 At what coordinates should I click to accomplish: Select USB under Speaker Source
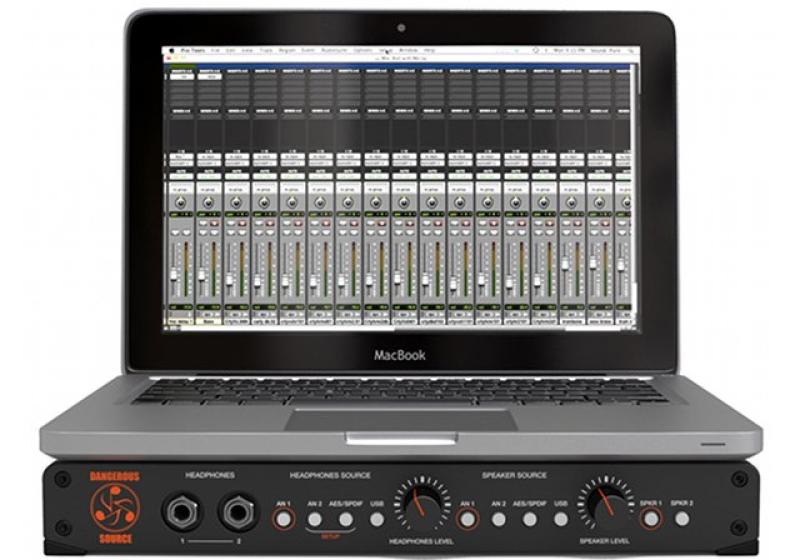tap(561, 519)
